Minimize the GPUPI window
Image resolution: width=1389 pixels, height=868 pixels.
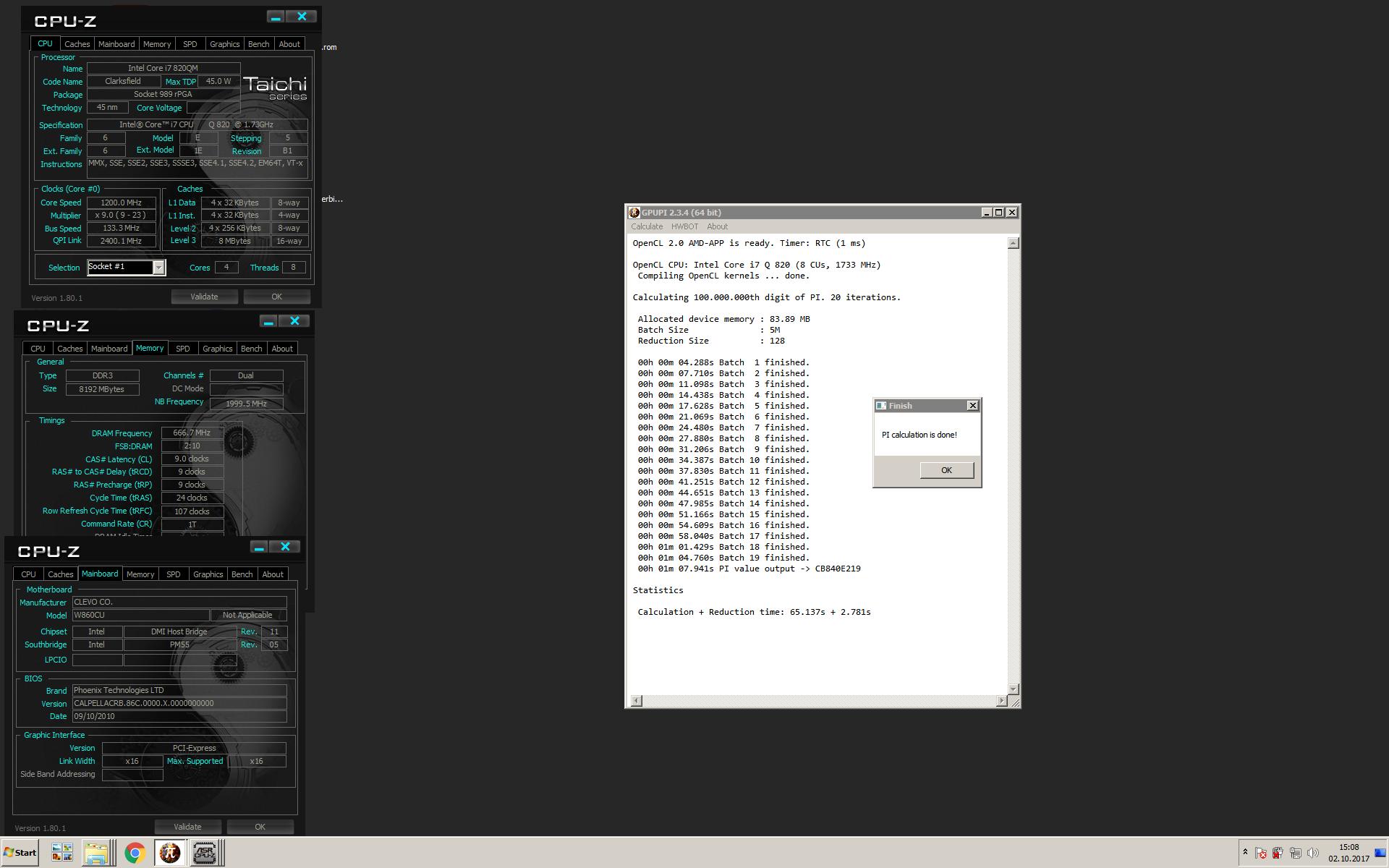(x=986, y=213)
